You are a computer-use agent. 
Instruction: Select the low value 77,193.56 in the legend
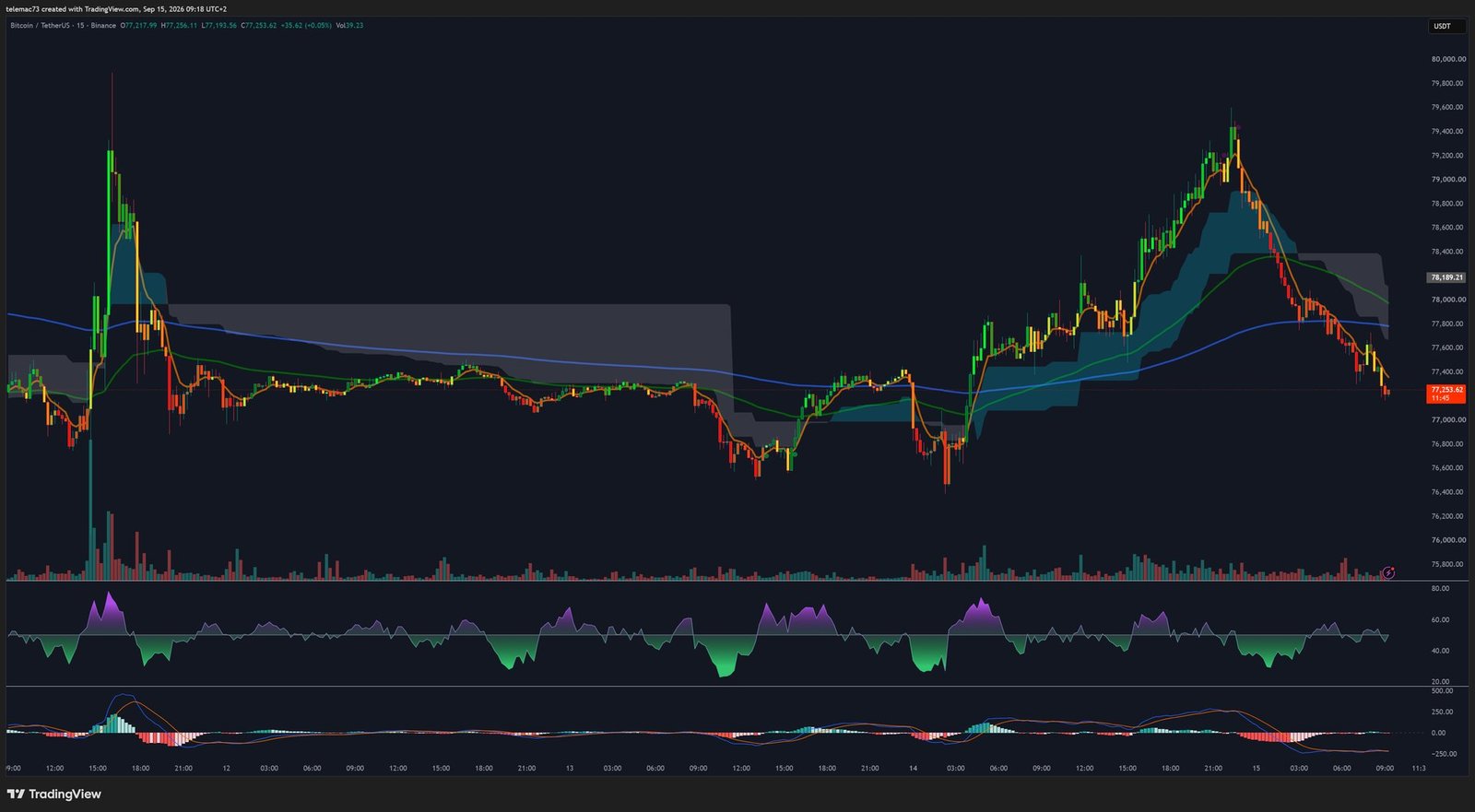(x=219, y=26)
